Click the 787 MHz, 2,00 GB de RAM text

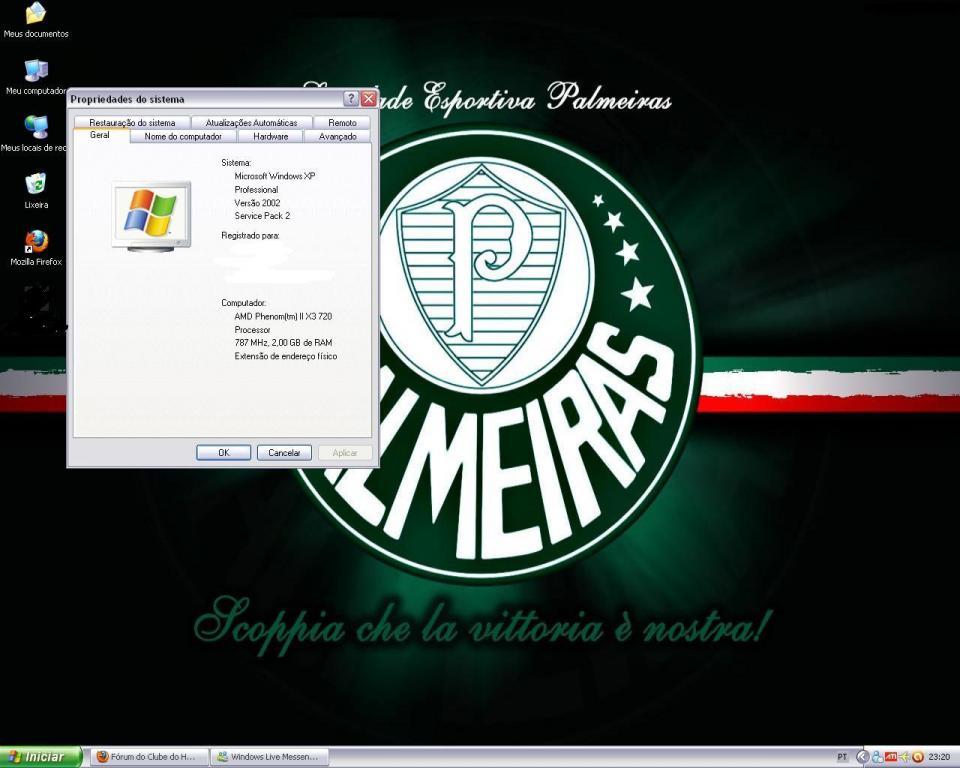coord(283,343)
